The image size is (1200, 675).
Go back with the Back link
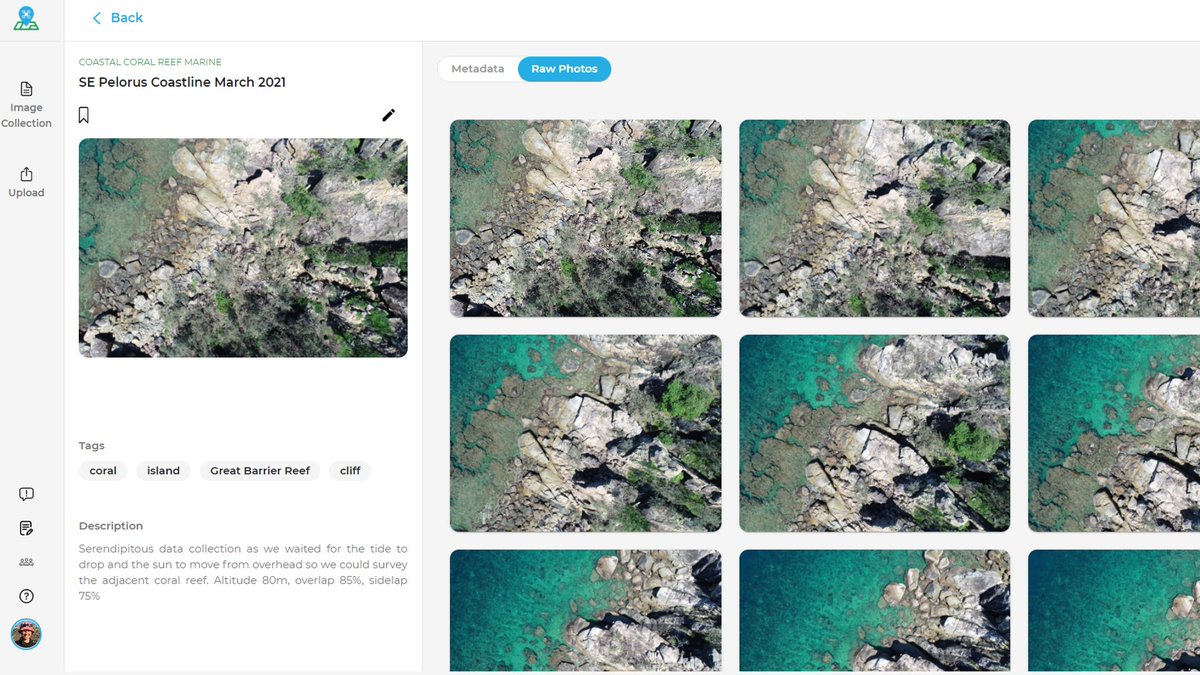pyautogui.click(x=117, y=18)
